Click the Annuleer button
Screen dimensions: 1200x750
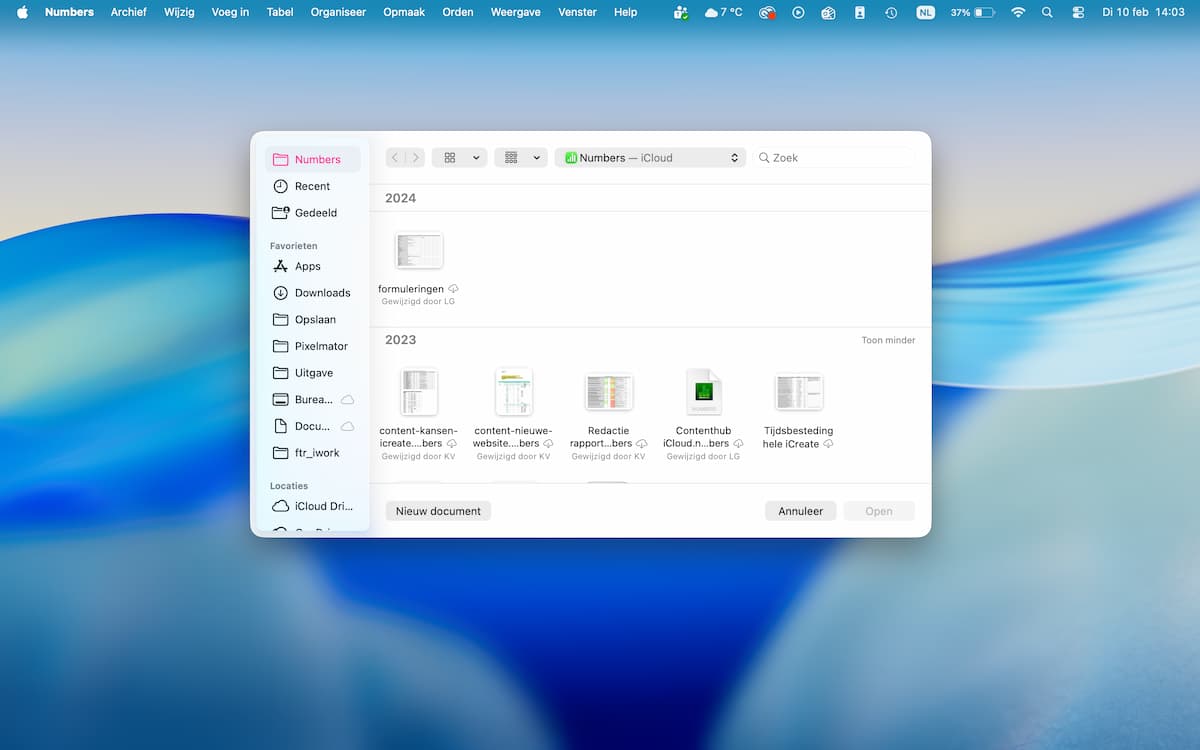point(800,511)
